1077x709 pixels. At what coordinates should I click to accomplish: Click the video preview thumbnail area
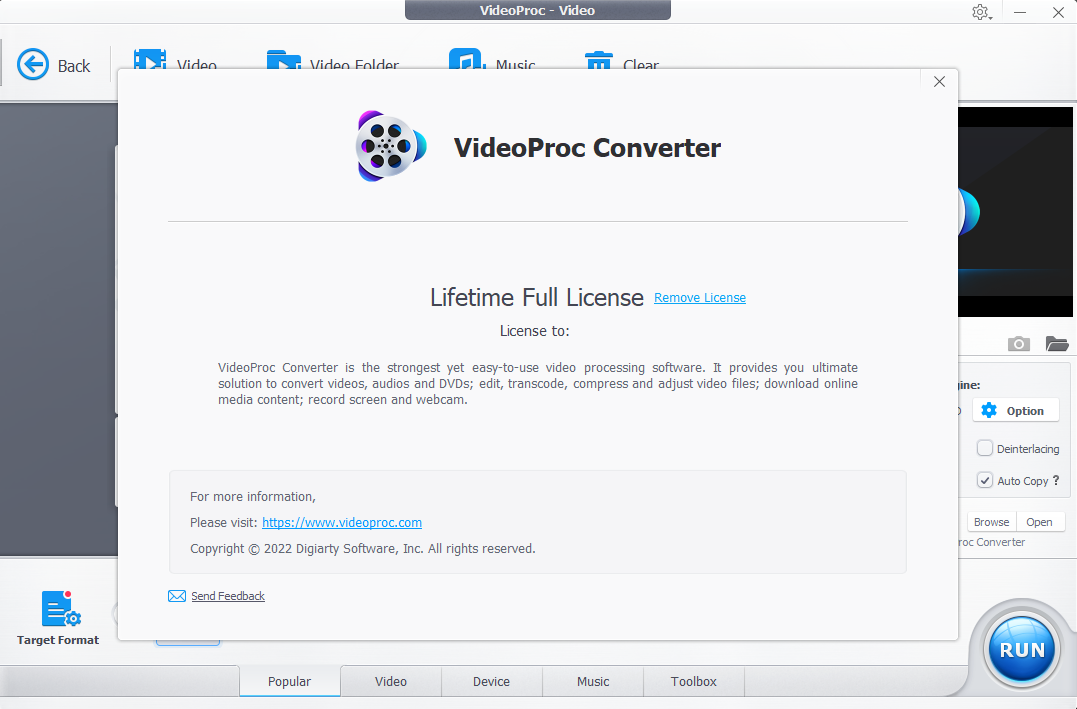(1015, 212)
